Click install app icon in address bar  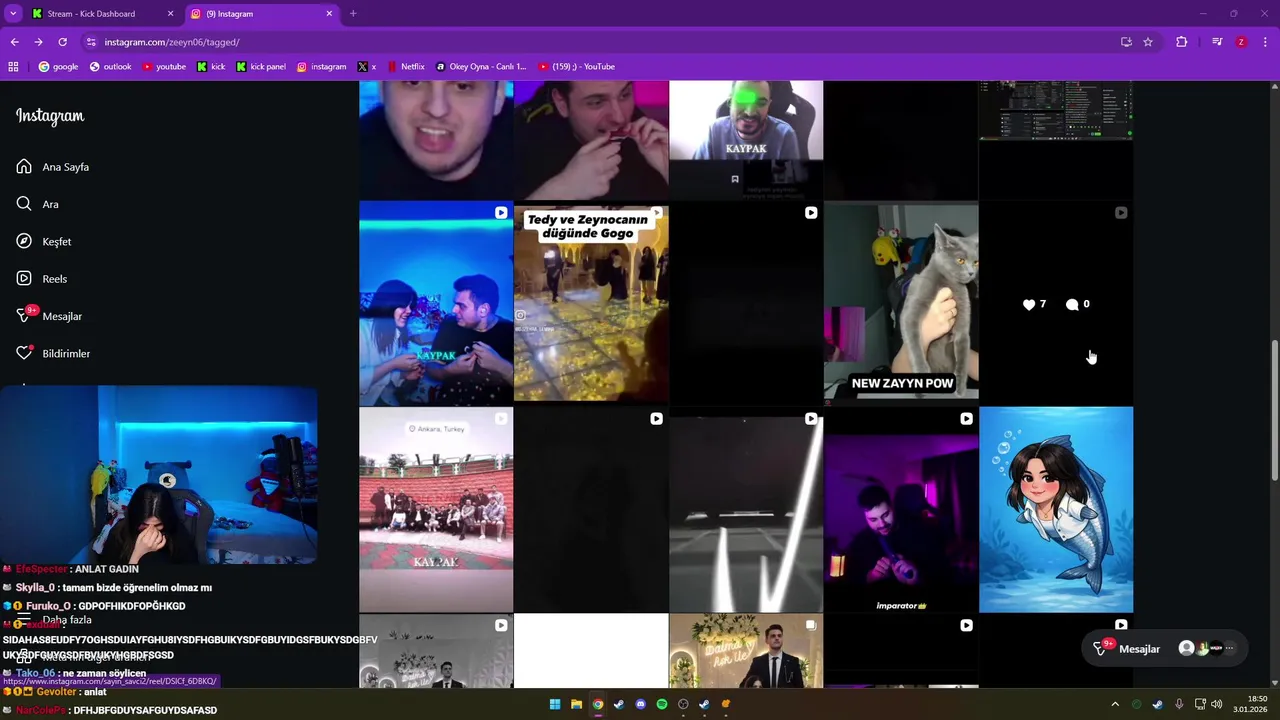tap(1126, 42)
